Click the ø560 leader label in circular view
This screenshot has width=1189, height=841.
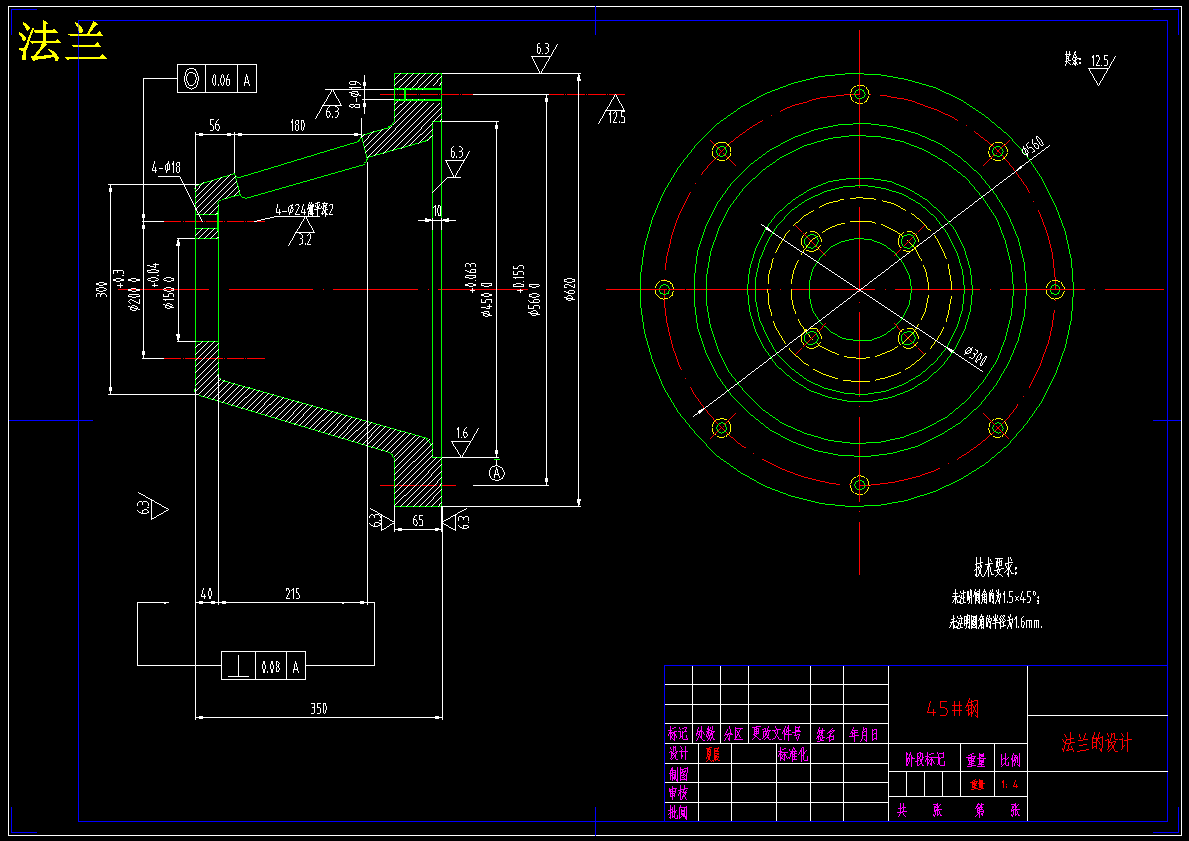1033,146
